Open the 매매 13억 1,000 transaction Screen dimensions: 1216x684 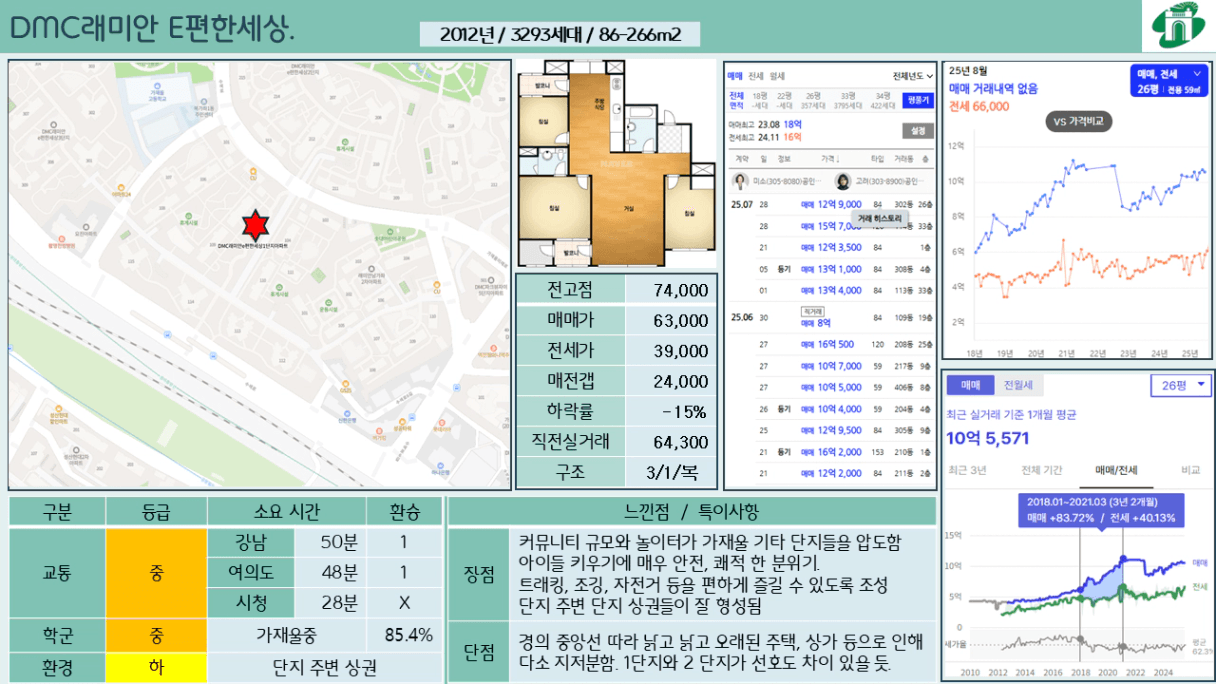(x=831, y=269)
